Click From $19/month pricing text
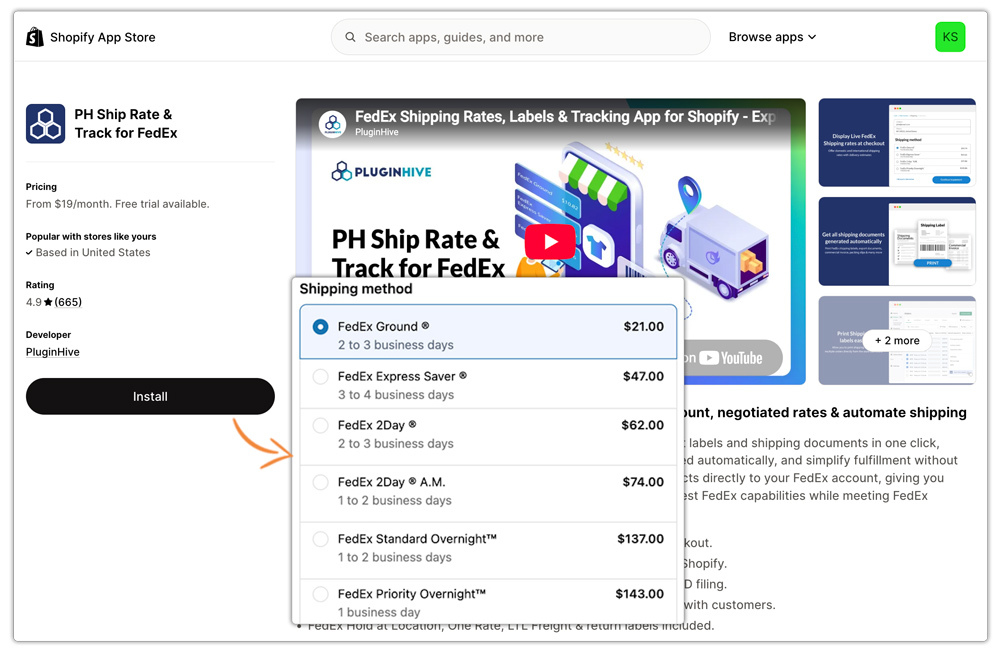Viewport: 1000px width, 651px height. 117,204
